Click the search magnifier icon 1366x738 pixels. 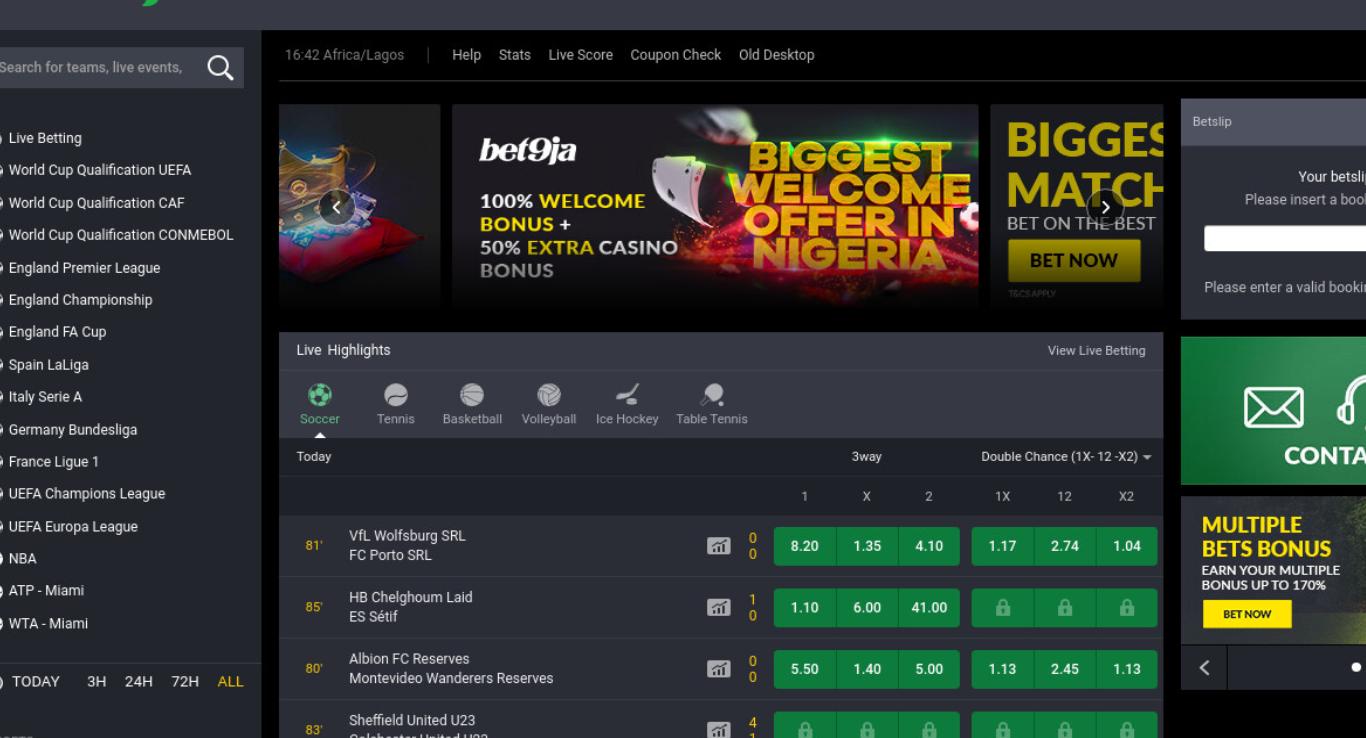[220, 67]
